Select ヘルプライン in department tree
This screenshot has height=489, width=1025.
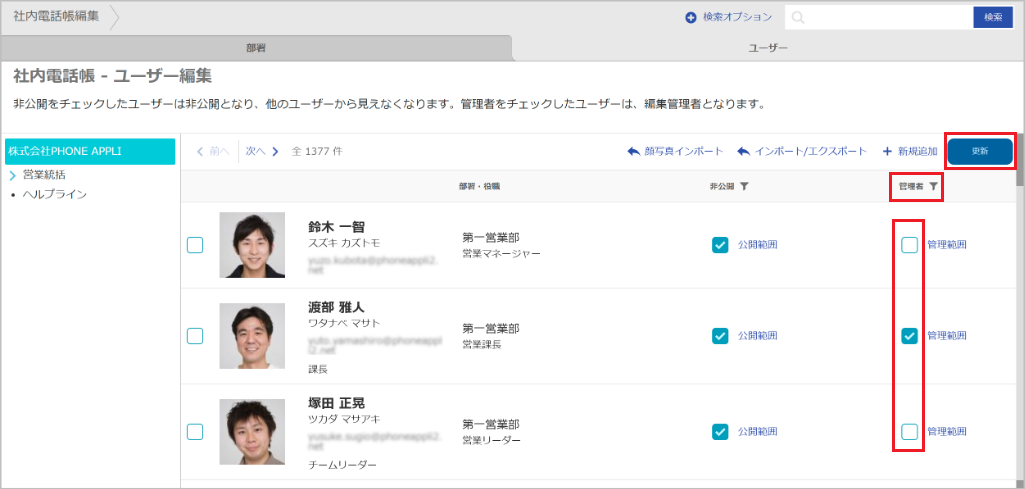tap(55, 194)
